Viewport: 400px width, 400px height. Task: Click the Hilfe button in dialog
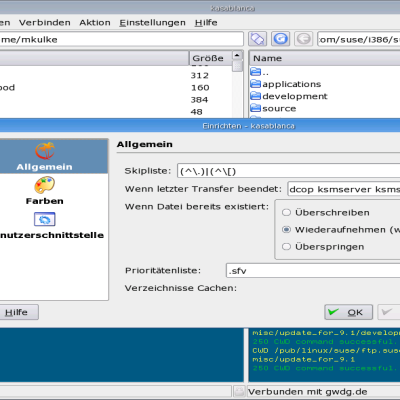pos(19,312)
